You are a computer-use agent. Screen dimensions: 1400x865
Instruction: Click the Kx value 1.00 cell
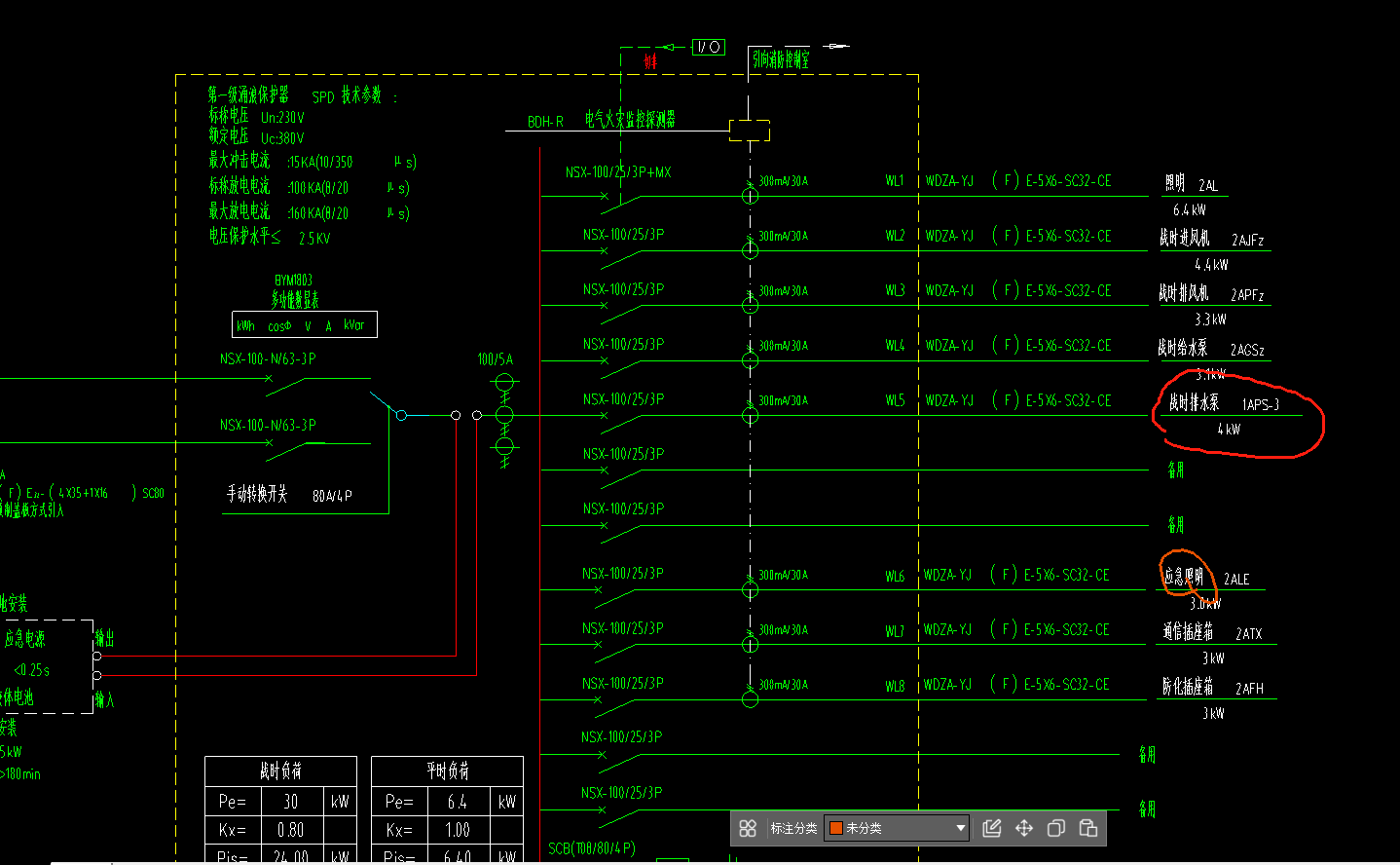pyautogui.click(x=459, y=830)
